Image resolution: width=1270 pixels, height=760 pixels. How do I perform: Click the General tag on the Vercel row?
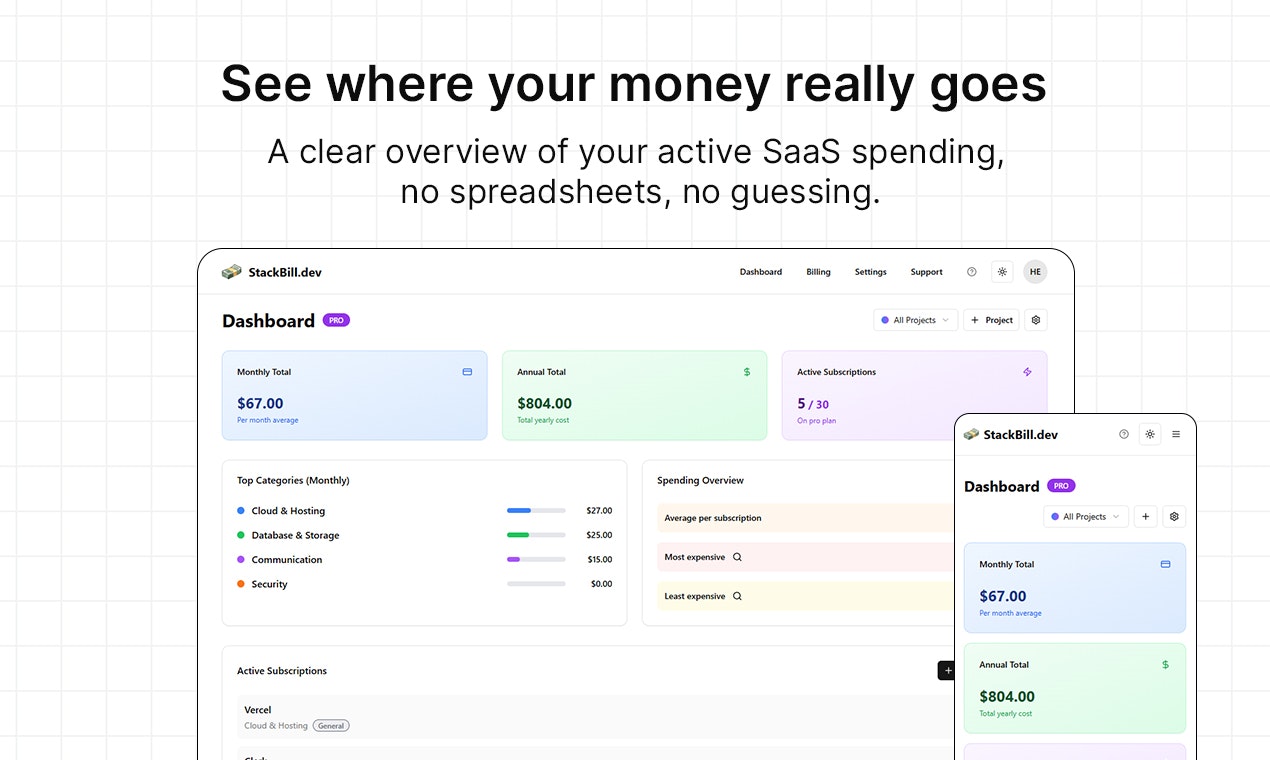(331, 726)
